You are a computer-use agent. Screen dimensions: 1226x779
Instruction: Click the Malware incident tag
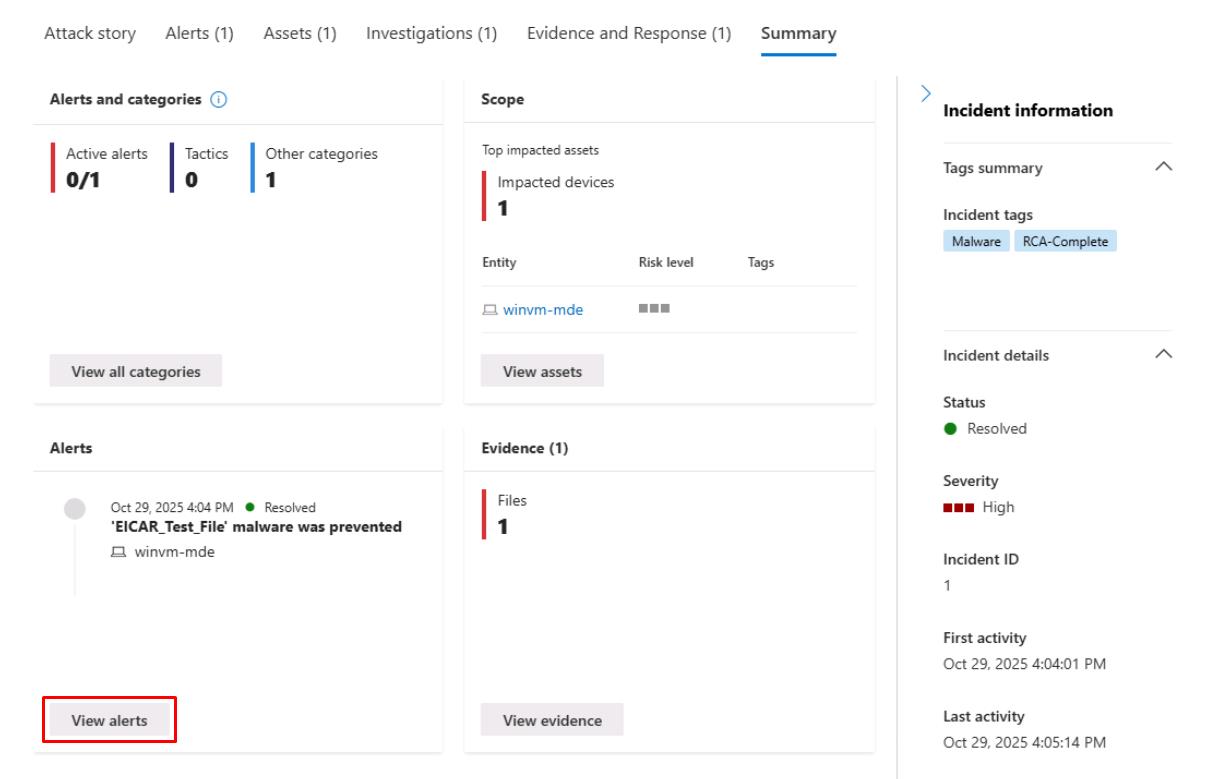click(x=977, y=241)
